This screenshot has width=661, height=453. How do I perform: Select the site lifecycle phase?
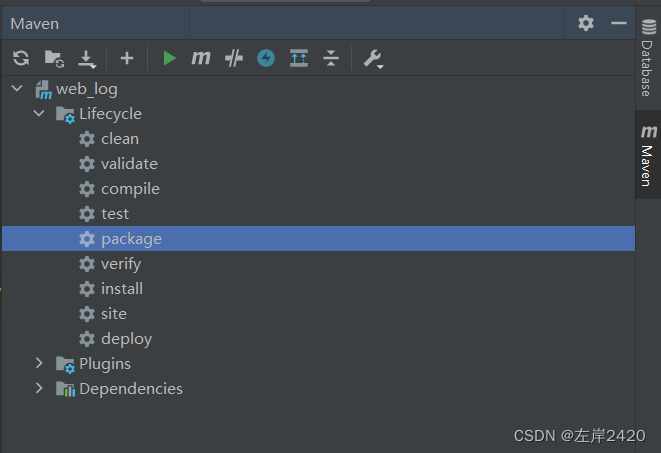318,314
